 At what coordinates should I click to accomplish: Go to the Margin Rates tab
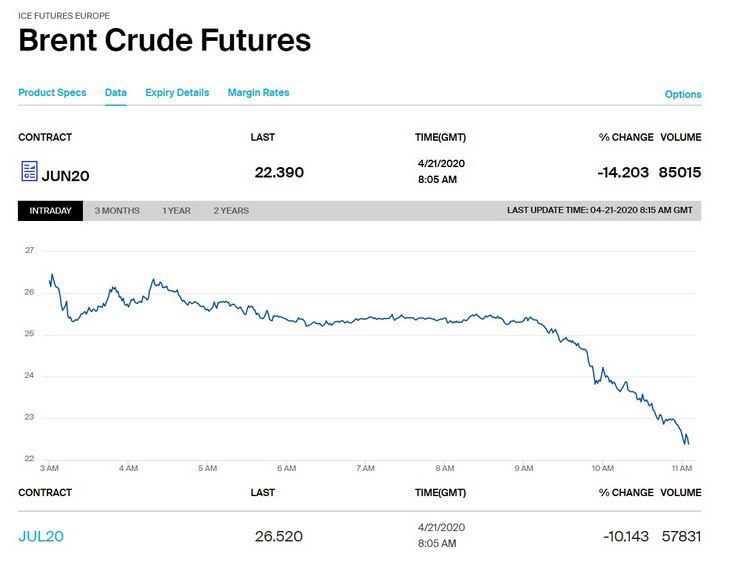tap(258, 93)
